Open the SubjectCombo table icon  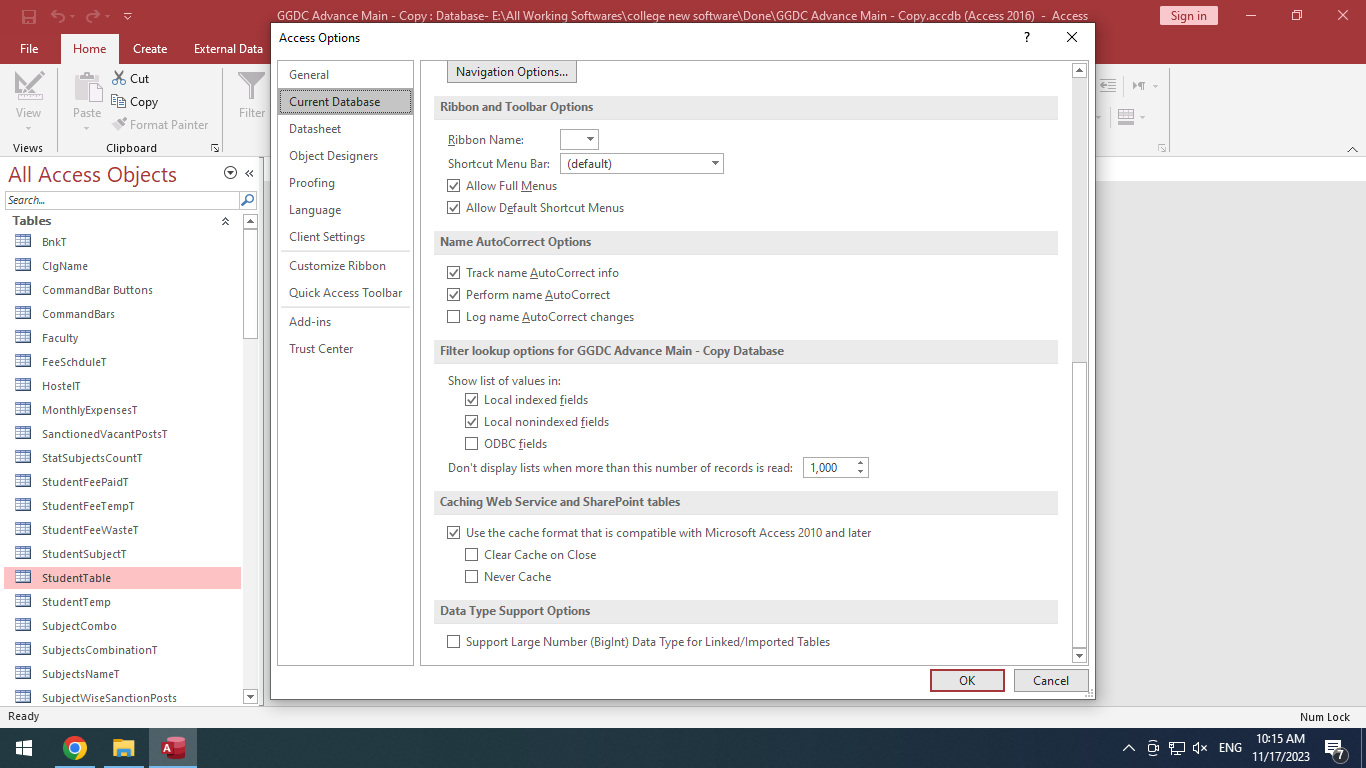coord(23,625)
